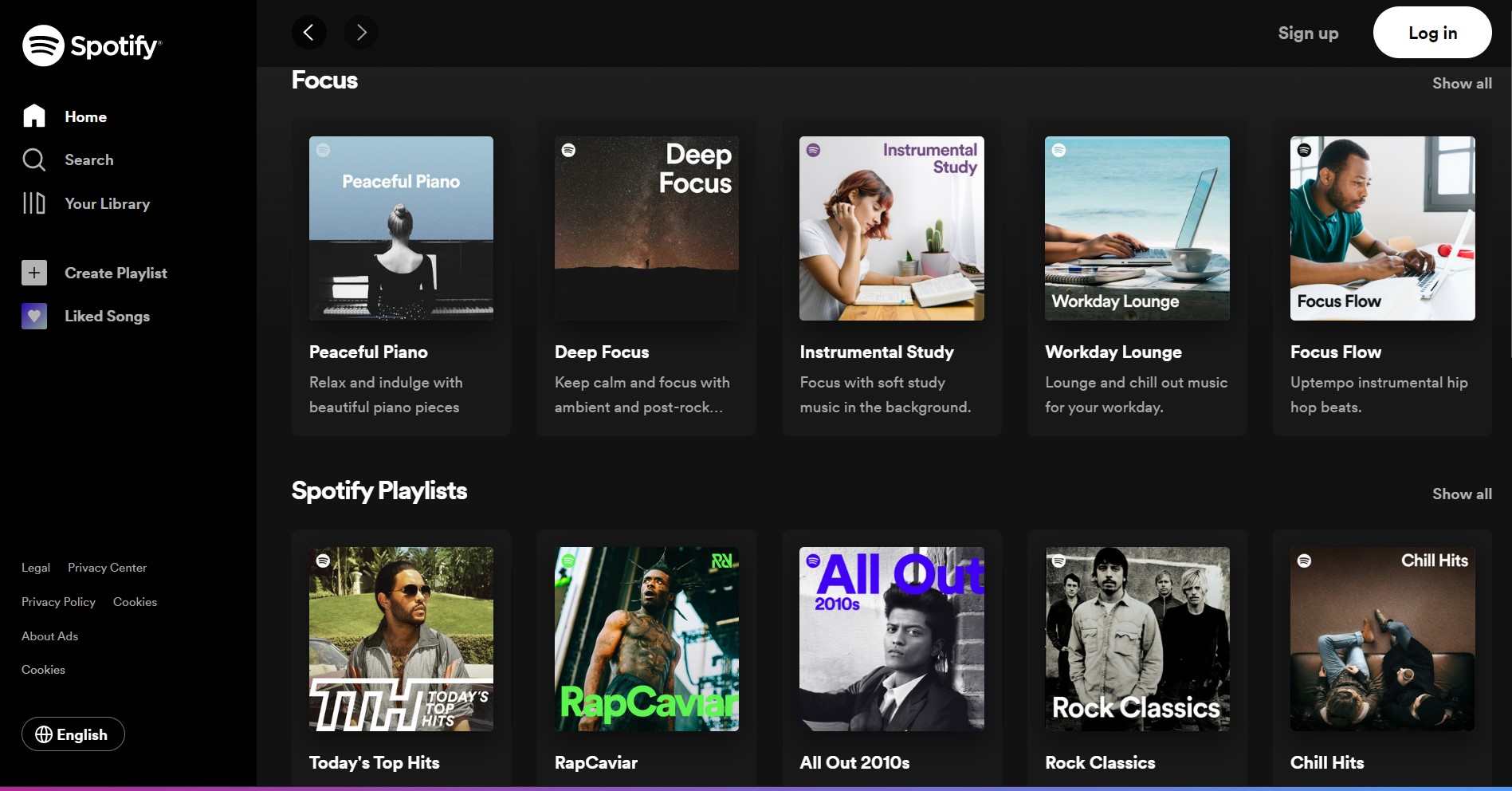Viewport: 1512px width, 791px height.
Task: Open the Privacy Policy link
Action: [58, 602]
